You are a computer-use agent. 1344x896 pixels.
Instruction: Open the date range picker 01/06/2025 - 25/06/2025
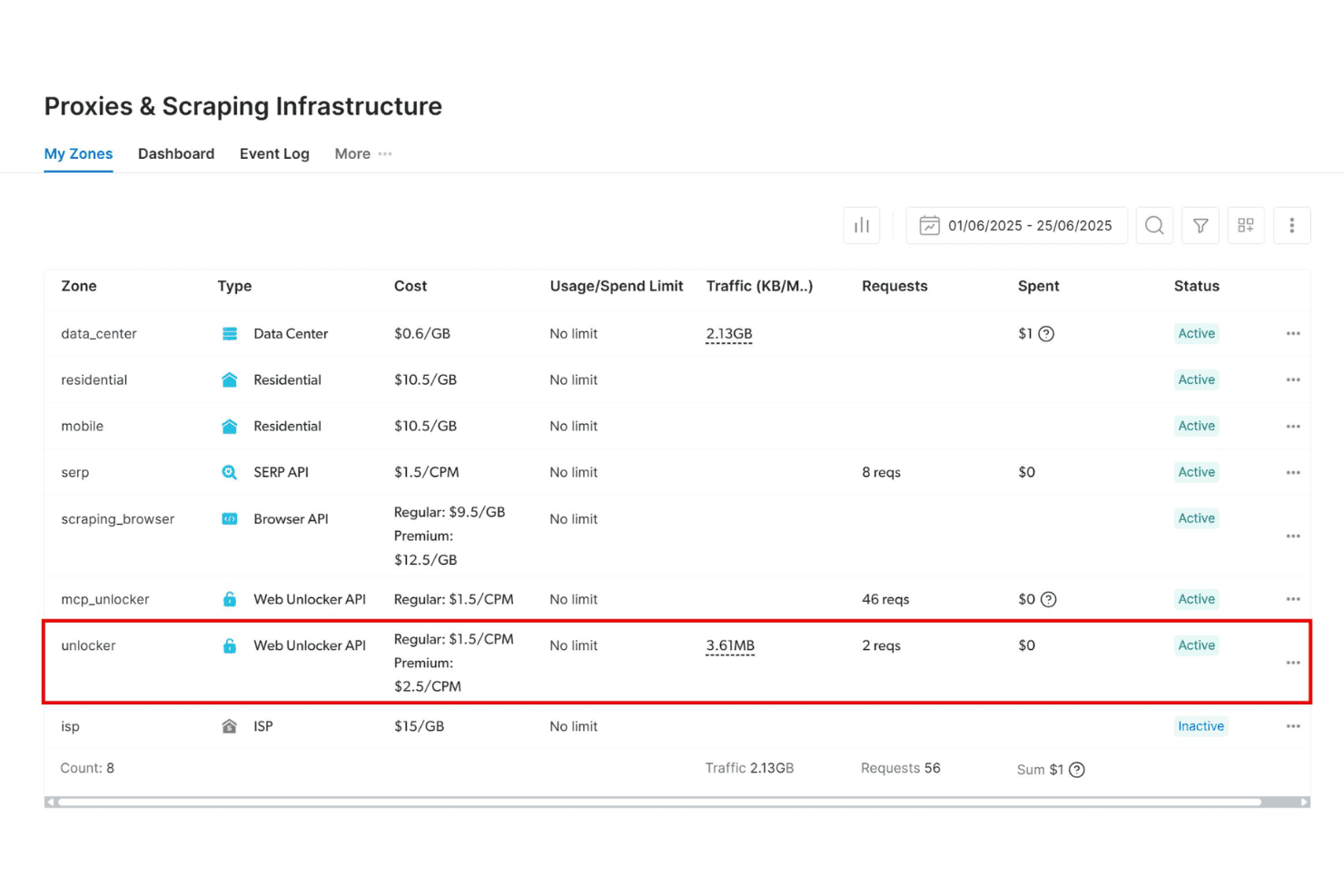click(1017, 225)
